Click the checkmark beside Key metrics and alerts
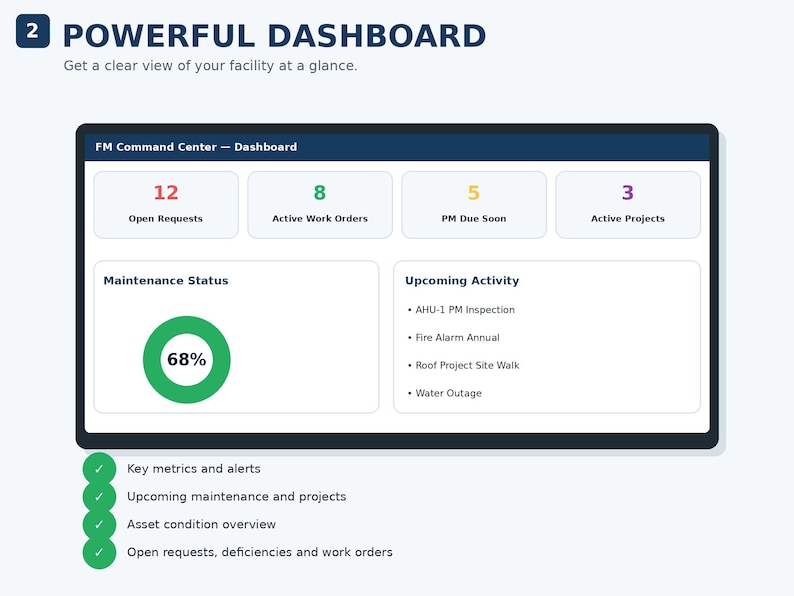Viewport: 794px width, 596px height. [99, 469]
